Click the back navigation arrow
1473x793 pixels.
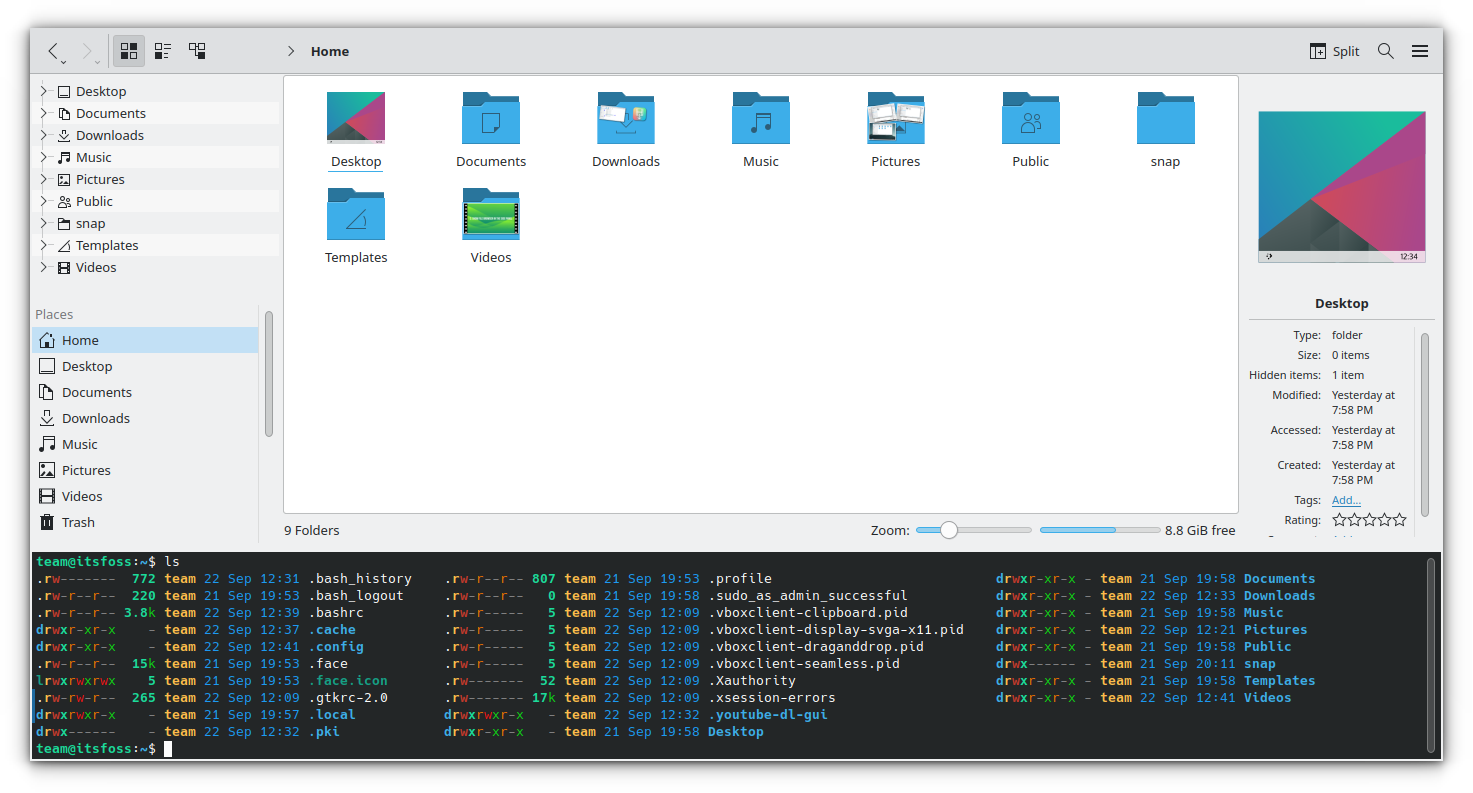[54, 50]
